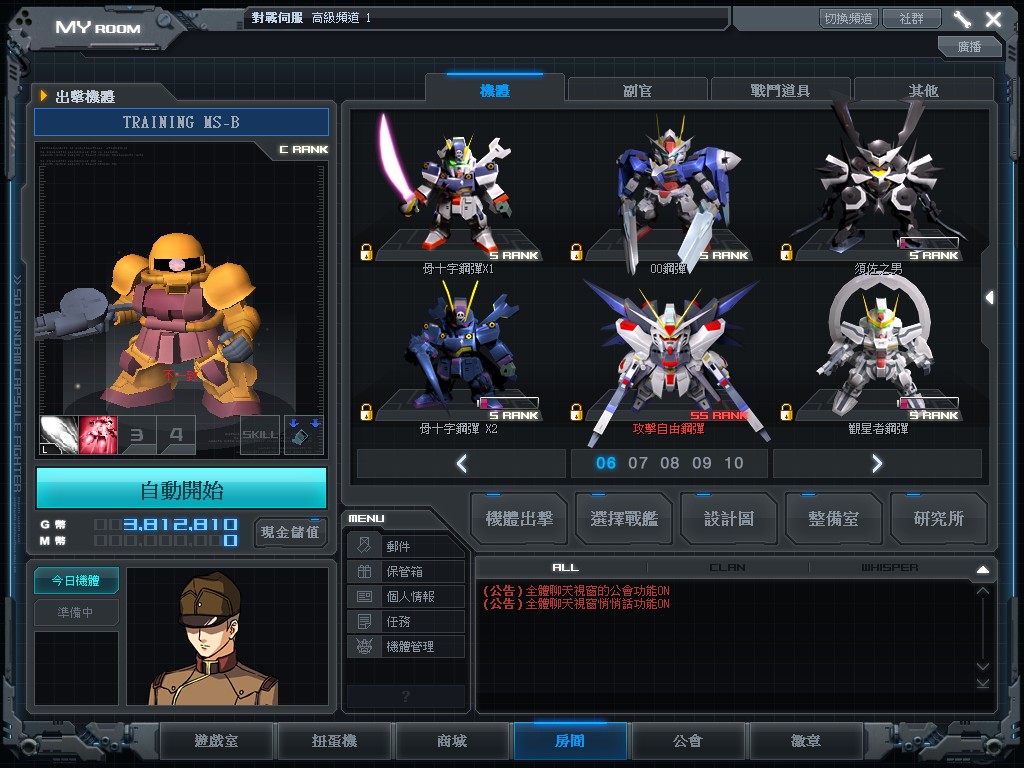Click the mail envelope icon
1024x768 pixels.
(364, 545)
